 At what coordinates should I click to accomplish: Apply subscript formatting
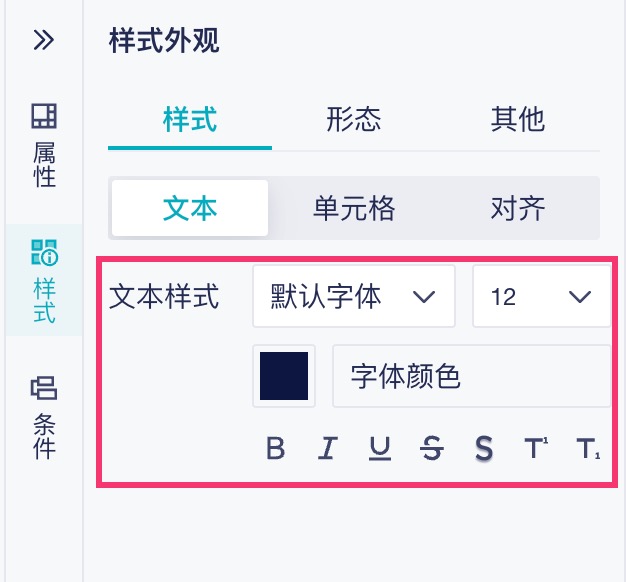[x=588, y=449]
